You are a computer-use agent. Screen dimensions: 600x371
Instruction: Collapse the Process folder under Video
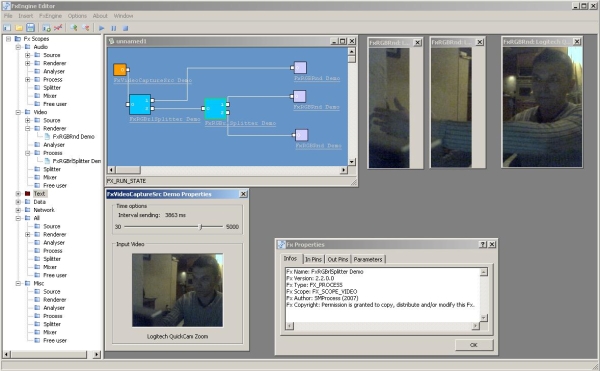click(28, 153)
